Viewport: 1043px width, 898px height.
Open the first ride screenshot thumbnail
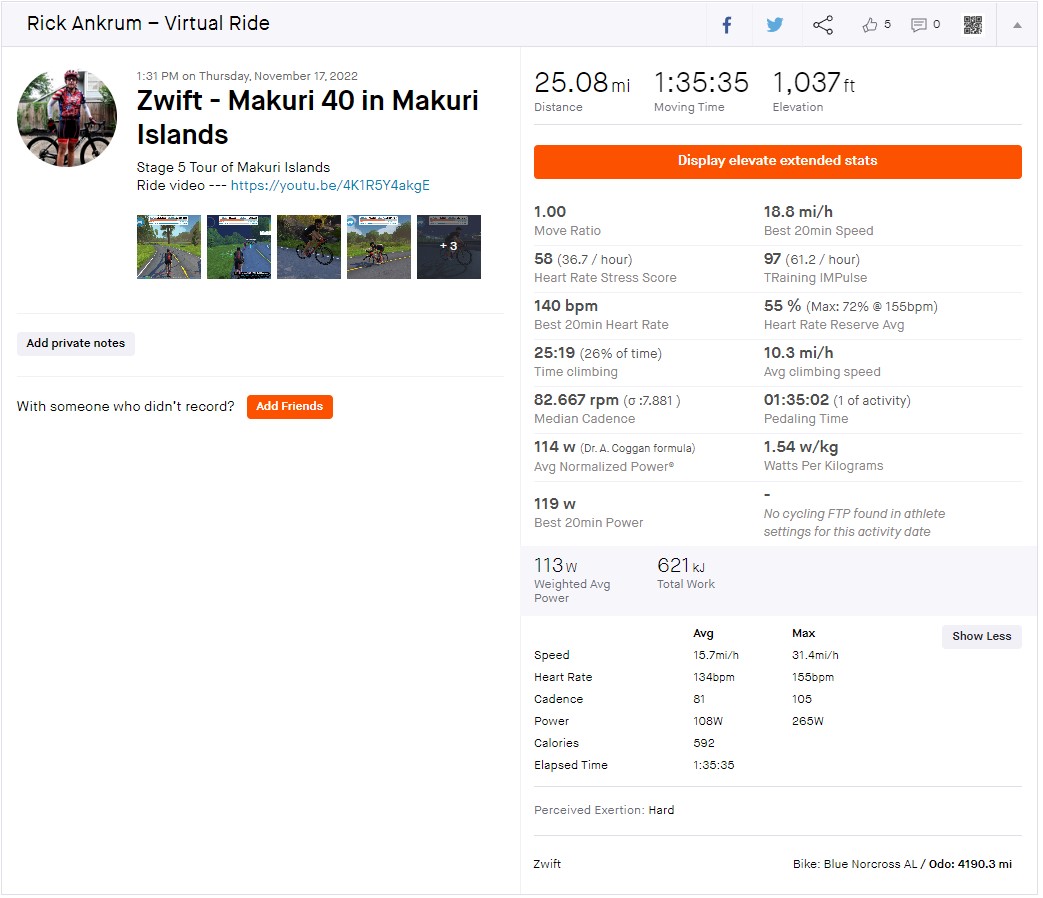tap(169, 247)
